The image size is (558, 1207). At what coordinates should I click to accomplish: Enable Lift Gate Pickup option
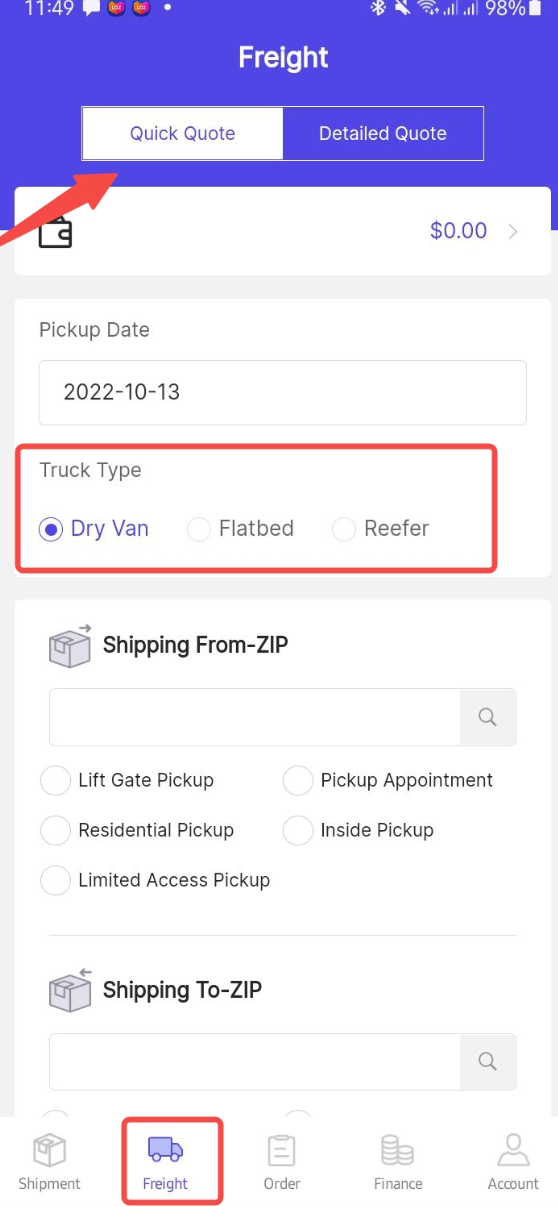(127, 780)
